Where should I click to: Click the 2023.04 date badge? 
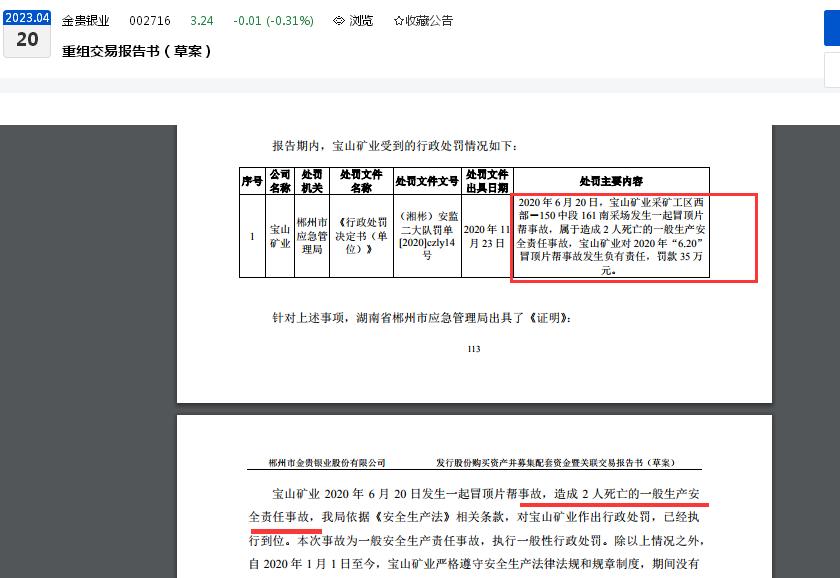point(27,18)
